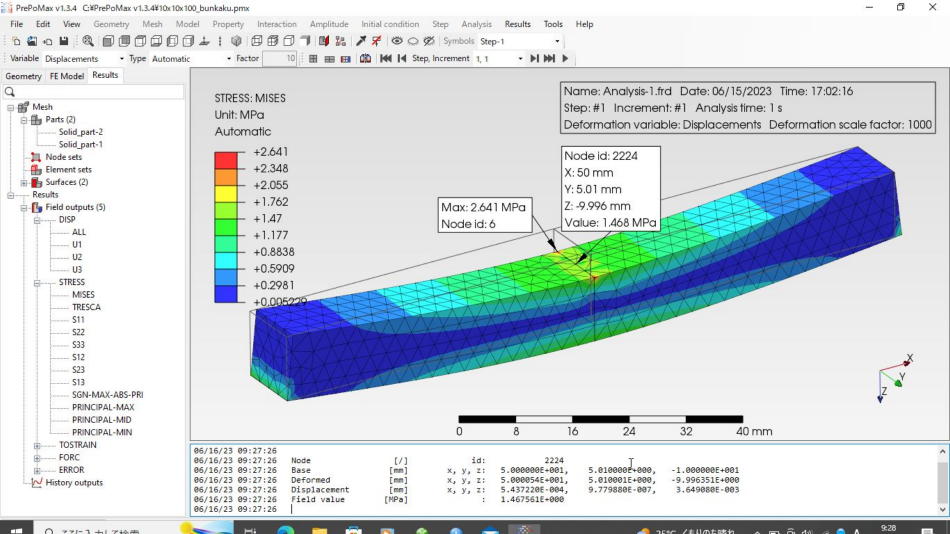
Task: Jump to the first step increment
Action: [x=386, y=59]
